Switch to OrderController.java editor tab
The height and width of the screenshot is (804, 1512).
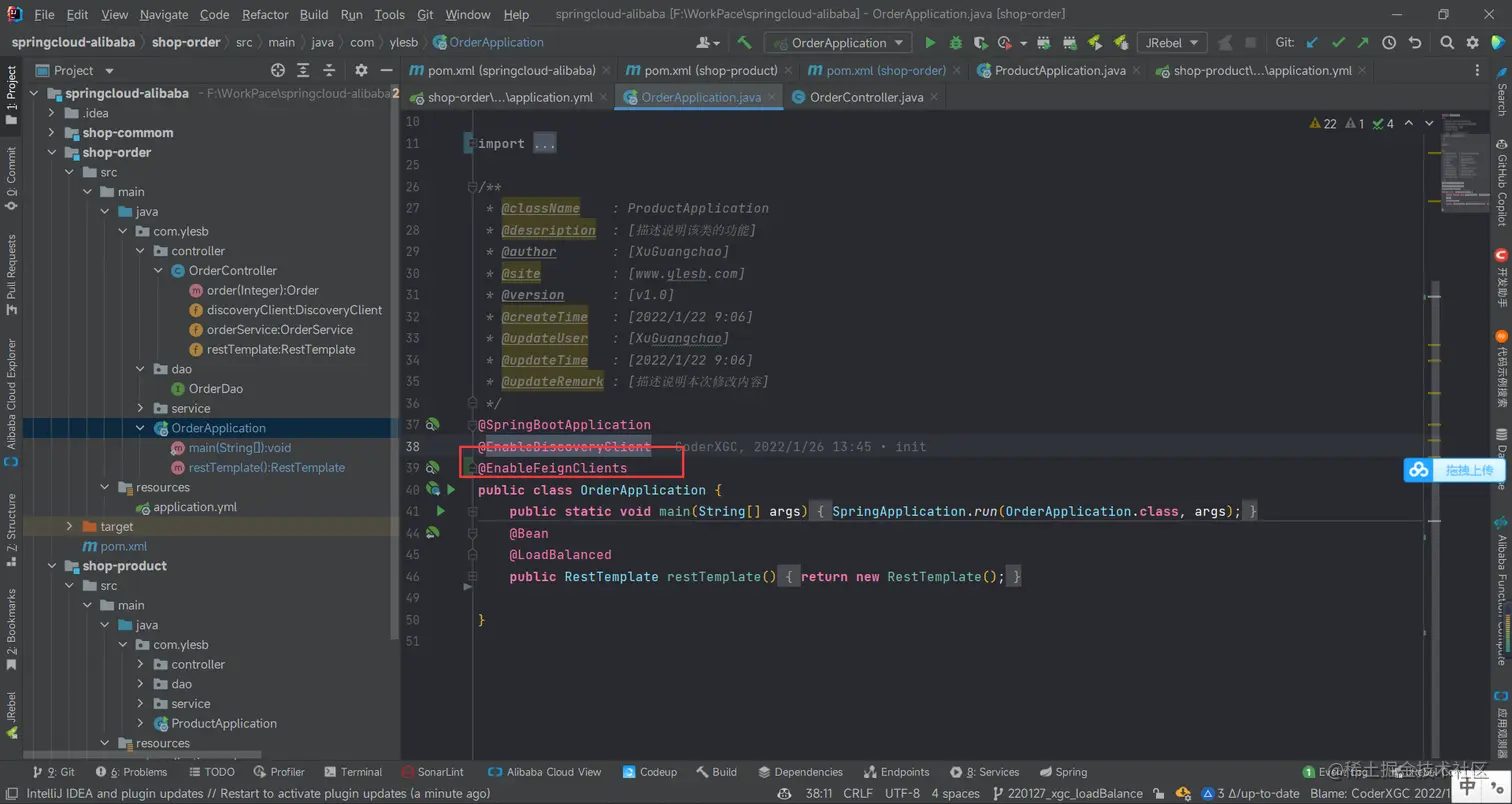[x=865, y=97]
